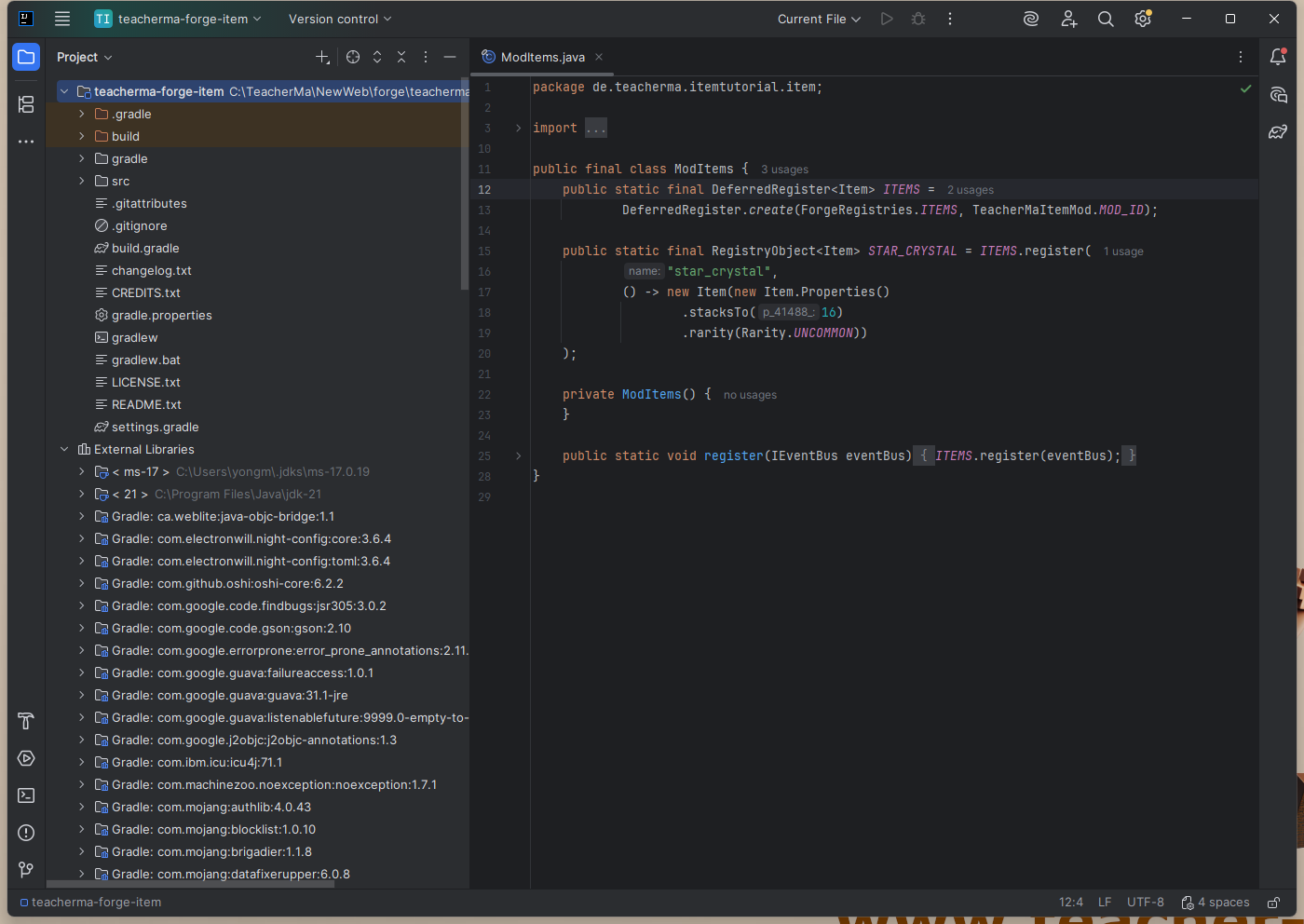Open Current File run configuration dropdown
This screenshot has width=1304, height=924.
pos(820,19)
